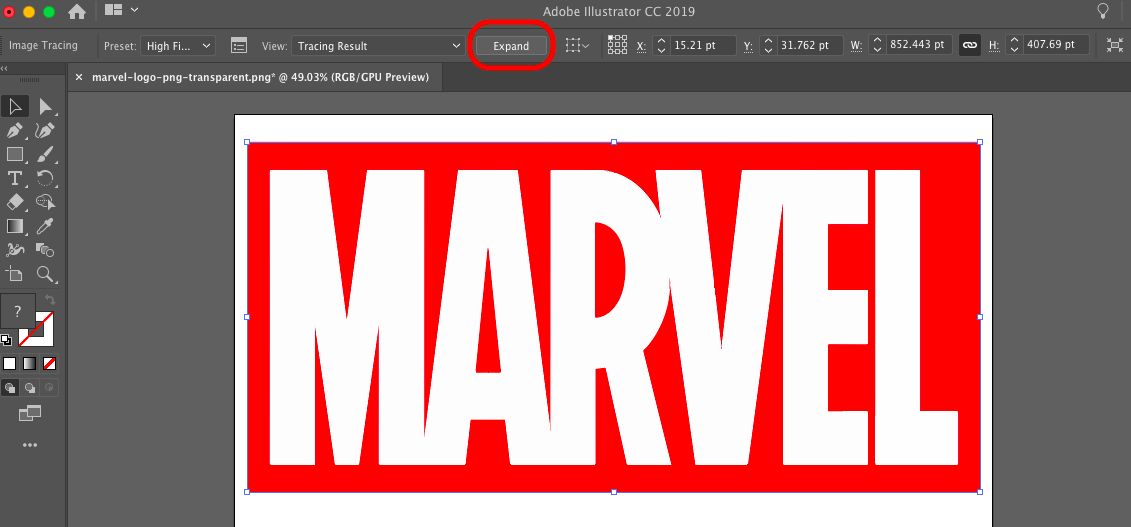Viewport: 1131px width, 527px height.
Task: Click the Arrange Documents layout icon
Action: coord(114,10)
